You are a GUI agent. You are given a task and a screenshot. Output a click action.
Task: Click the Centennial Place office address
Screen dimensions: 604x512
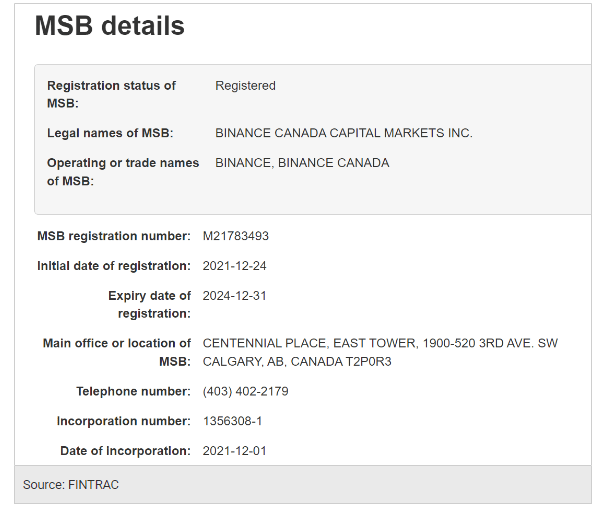[380, 352]
